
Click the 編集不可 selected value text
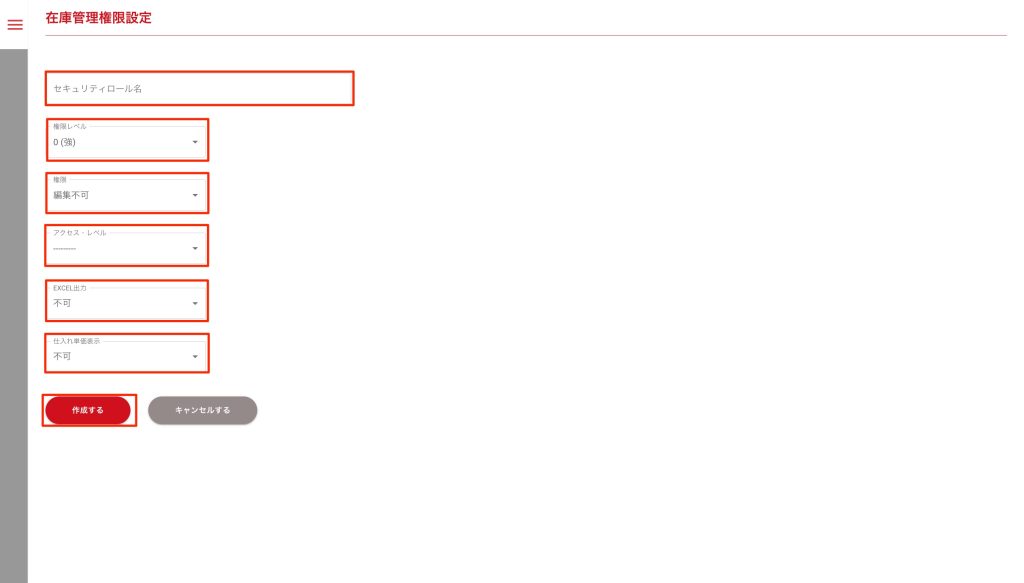(71, 195)
